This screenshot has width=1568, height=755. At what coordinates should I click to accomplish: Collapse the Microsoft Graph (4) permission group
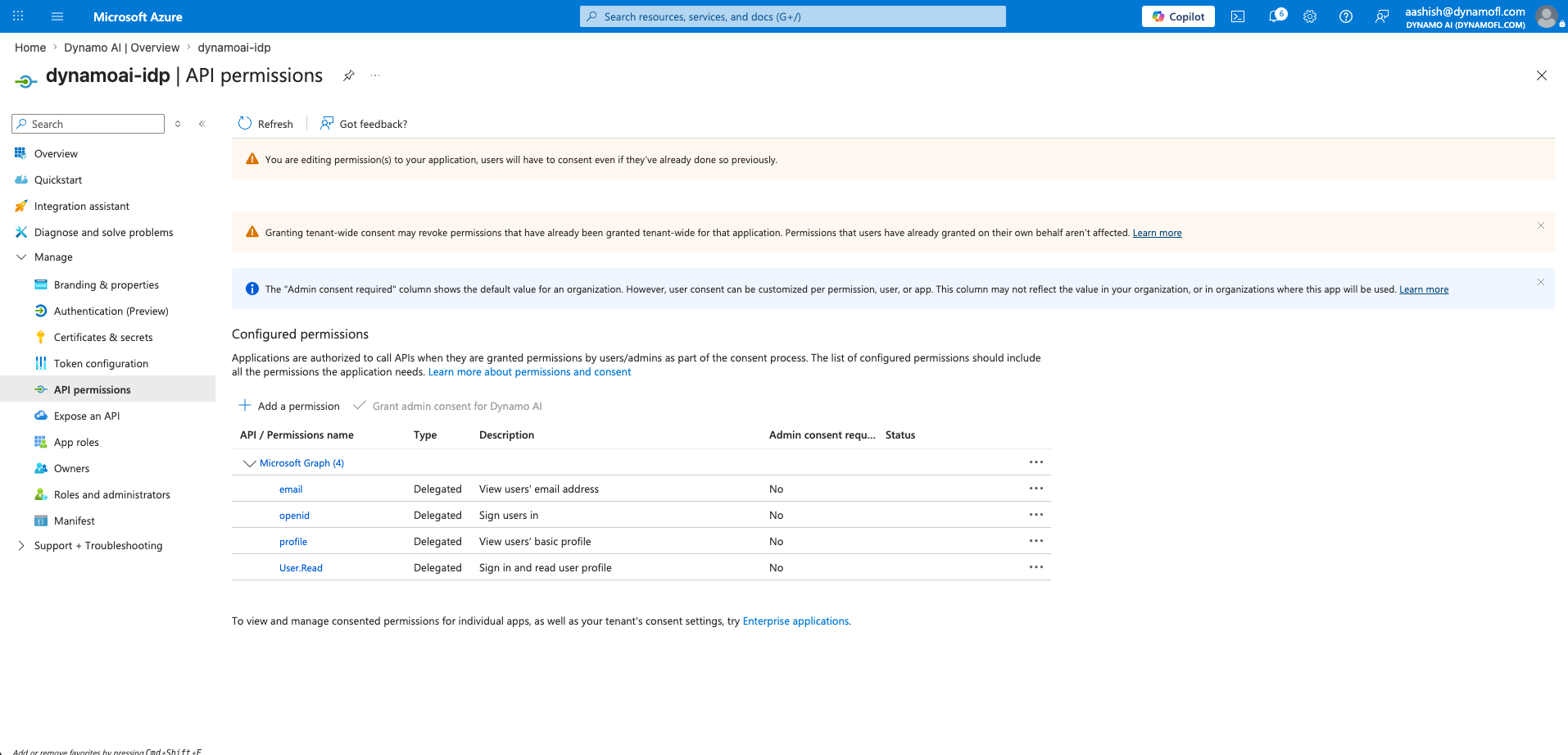tap(249, 463)
